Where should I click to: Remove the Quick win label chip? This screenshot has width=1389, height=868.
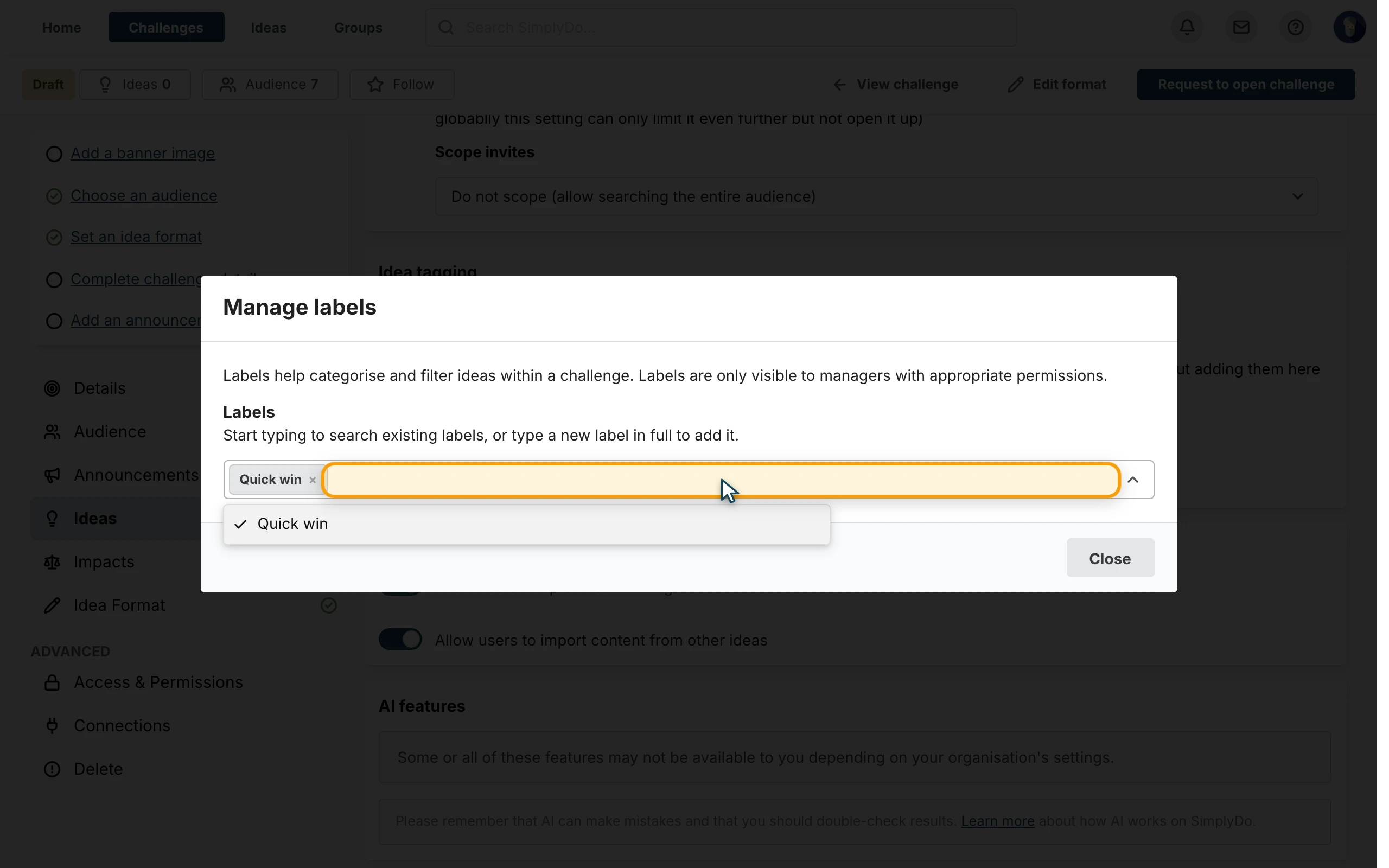tap(312, 480)
